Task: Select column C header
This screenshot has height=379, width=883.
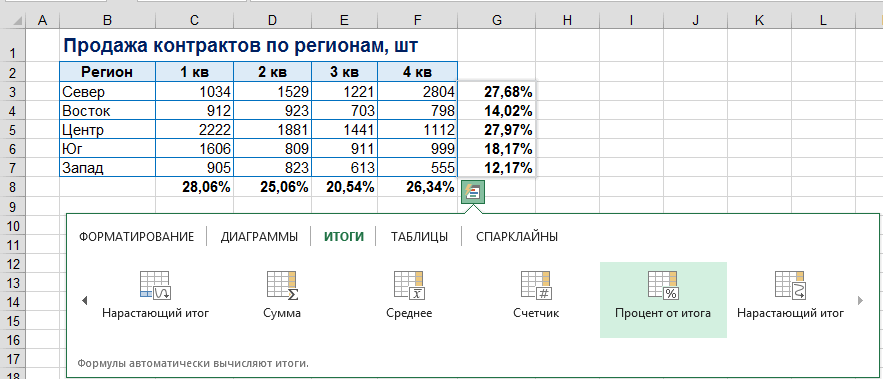Action: click(x=194, y=20)
